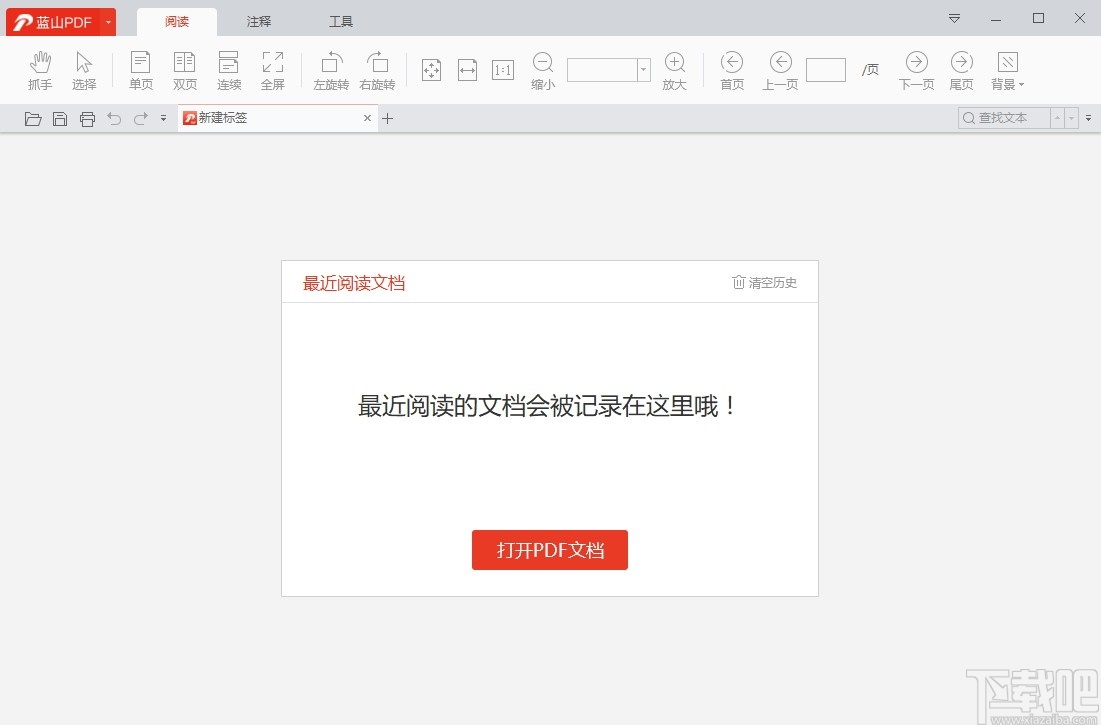Zoom out using 缩小

[542, 68]
